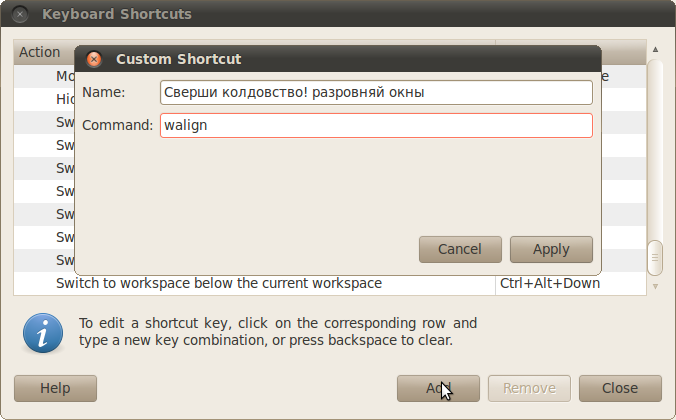The height and width of the screenshot is (420, 676).
Task: Click the scrollbar down arrow
Action: point(655,286)
